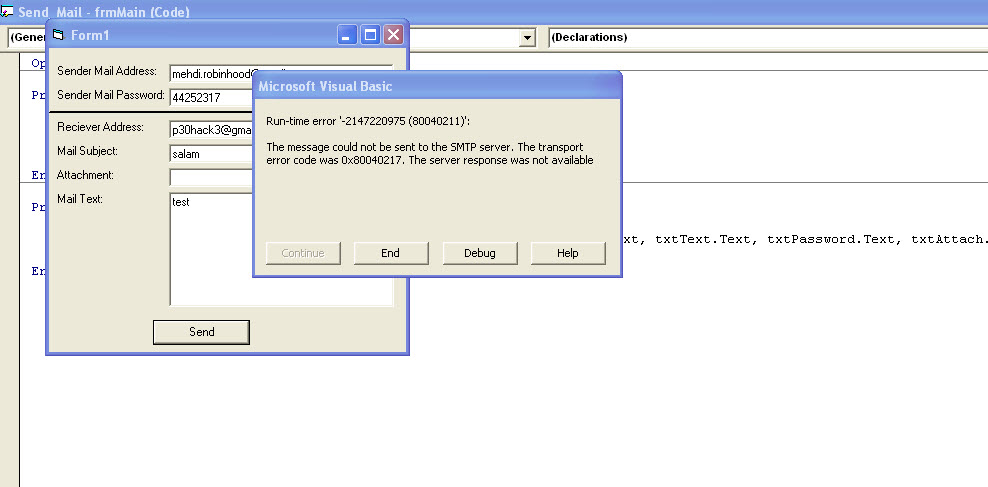Click the Send button on Form1
Viewport: 988px width, 487px height.
pos(202,332)
